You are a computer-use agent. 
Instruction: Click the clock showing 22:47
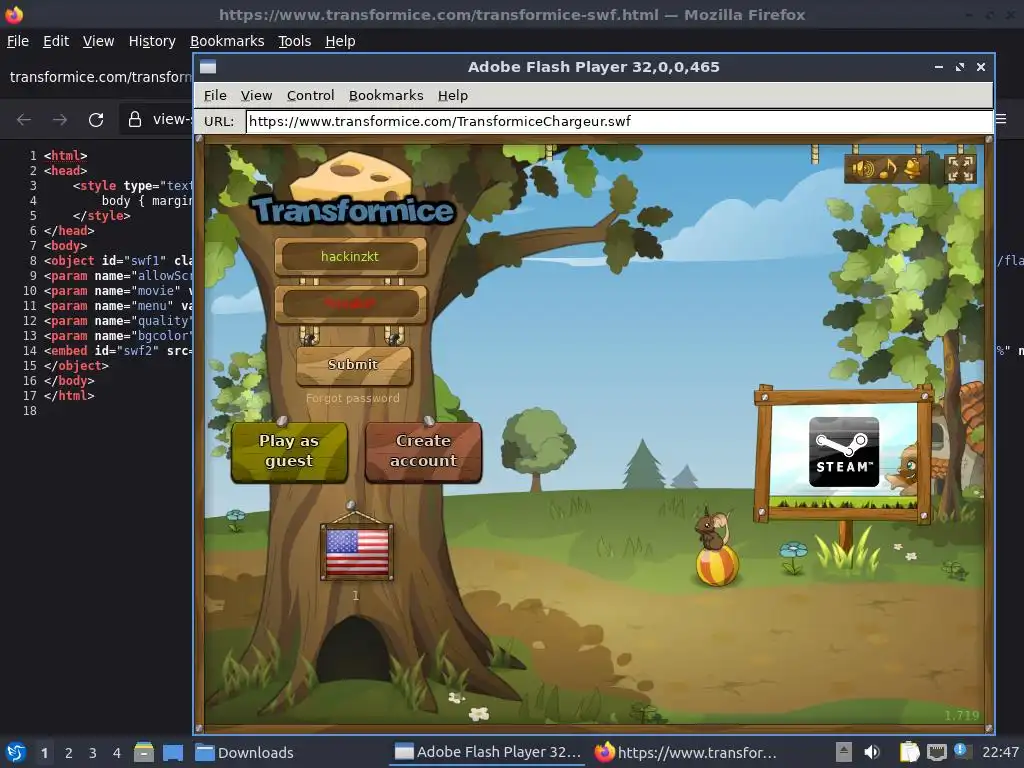tap(1000, 752)
